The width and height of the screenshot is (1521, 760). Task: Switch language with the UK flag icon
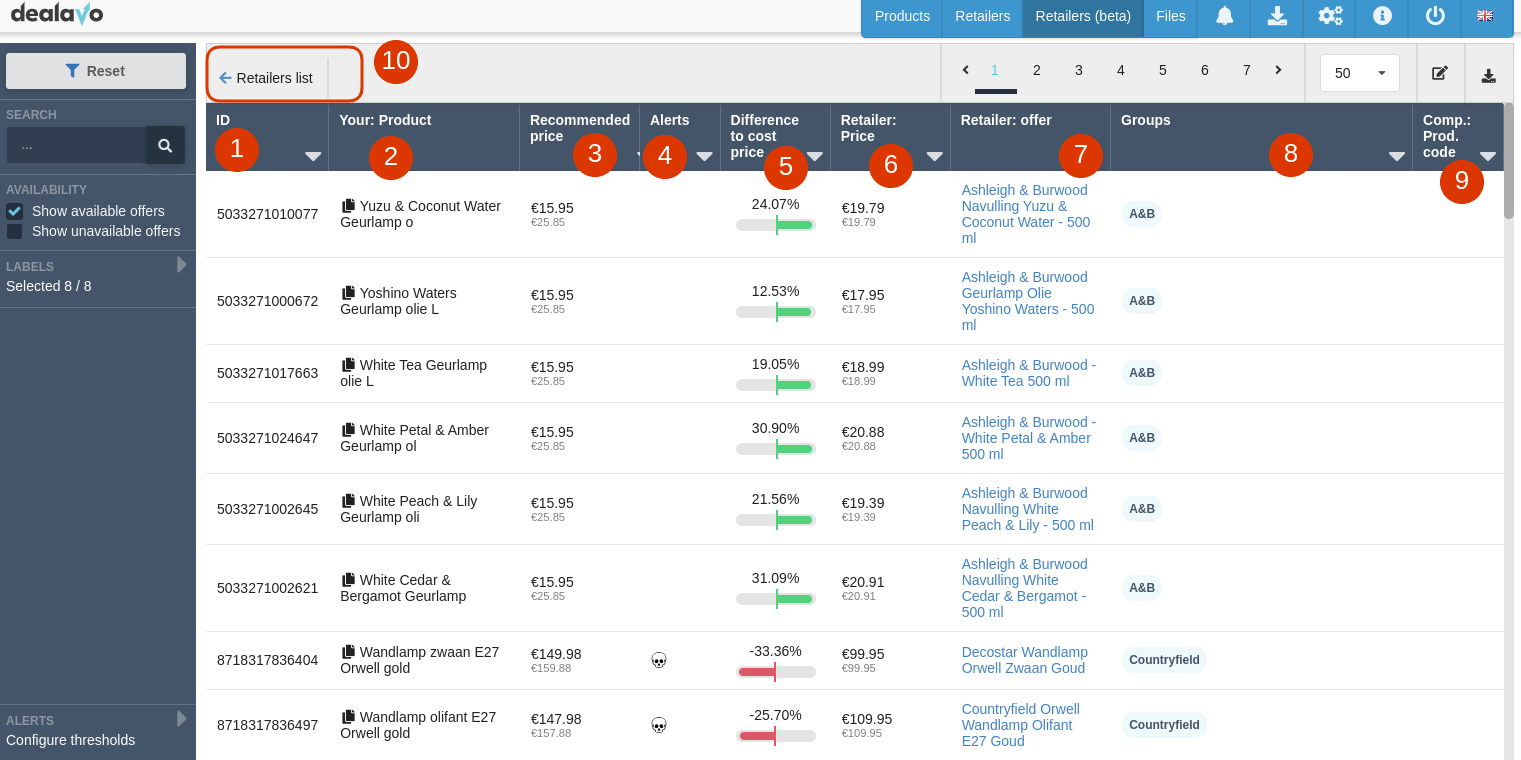coord(1485,16)
